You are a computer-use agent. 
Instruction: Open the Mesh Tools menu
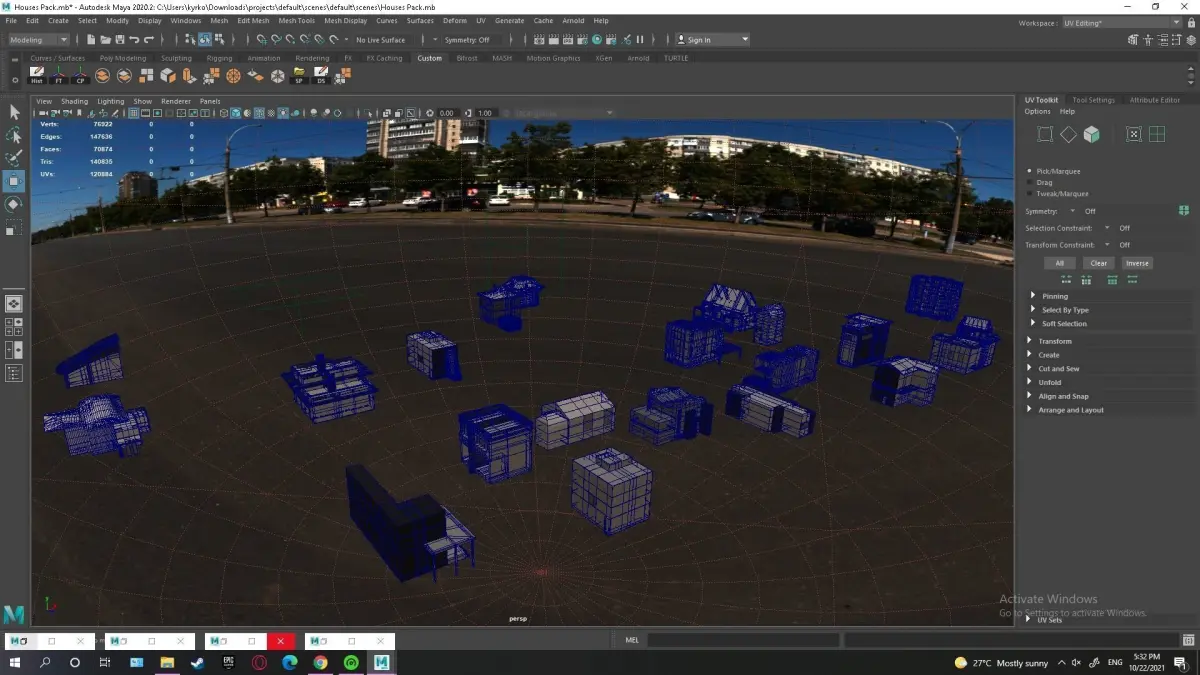[x=296, y=20]
